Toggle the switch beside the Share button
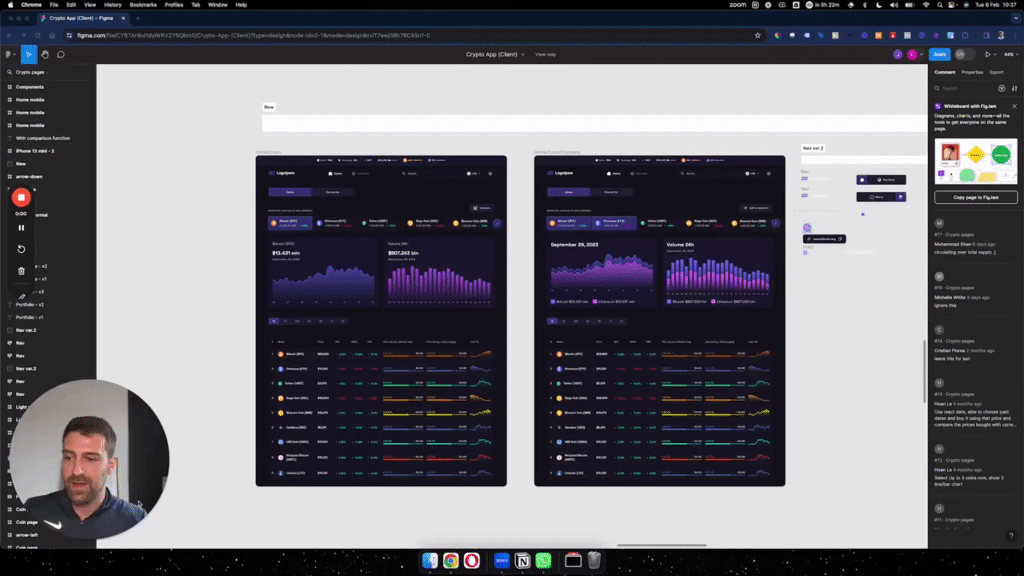The width and height of the screenshot is (1024, 576). click(963, 54)
